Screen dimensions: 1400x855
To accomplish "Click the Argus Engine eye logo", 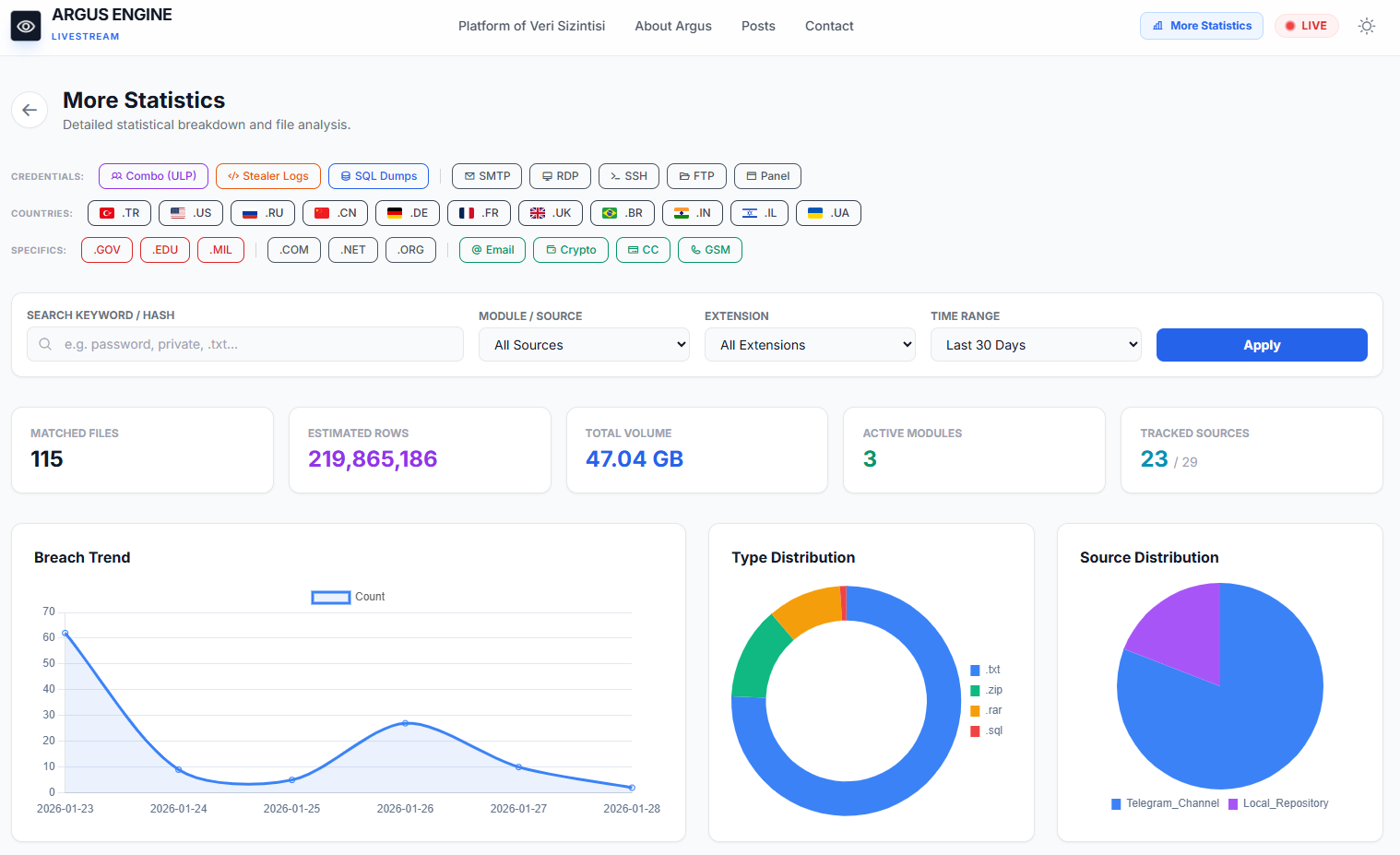I will (x=26, y=27).
